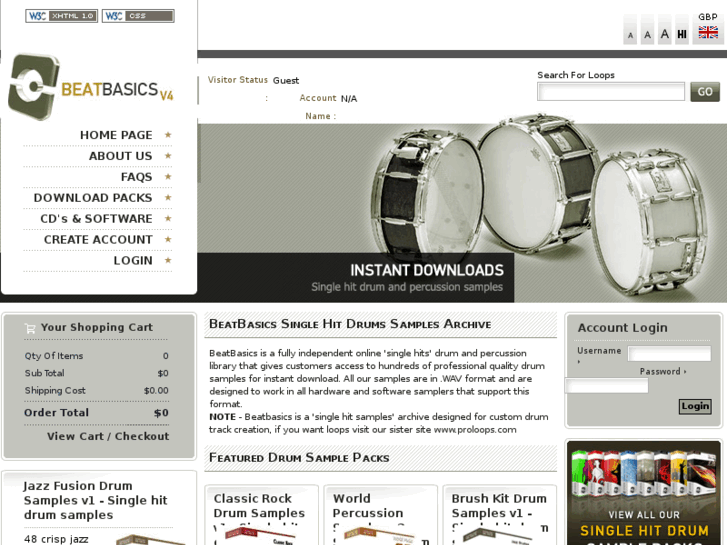Click the Login button in Account Login

[x=695, y=406]
